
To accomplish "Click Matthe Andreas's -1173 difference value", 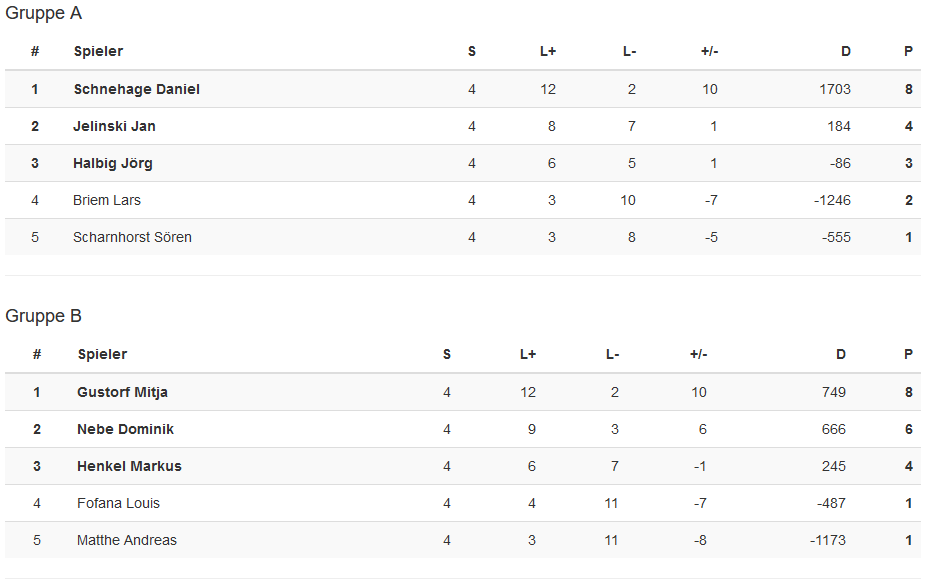I will point(827,540).
